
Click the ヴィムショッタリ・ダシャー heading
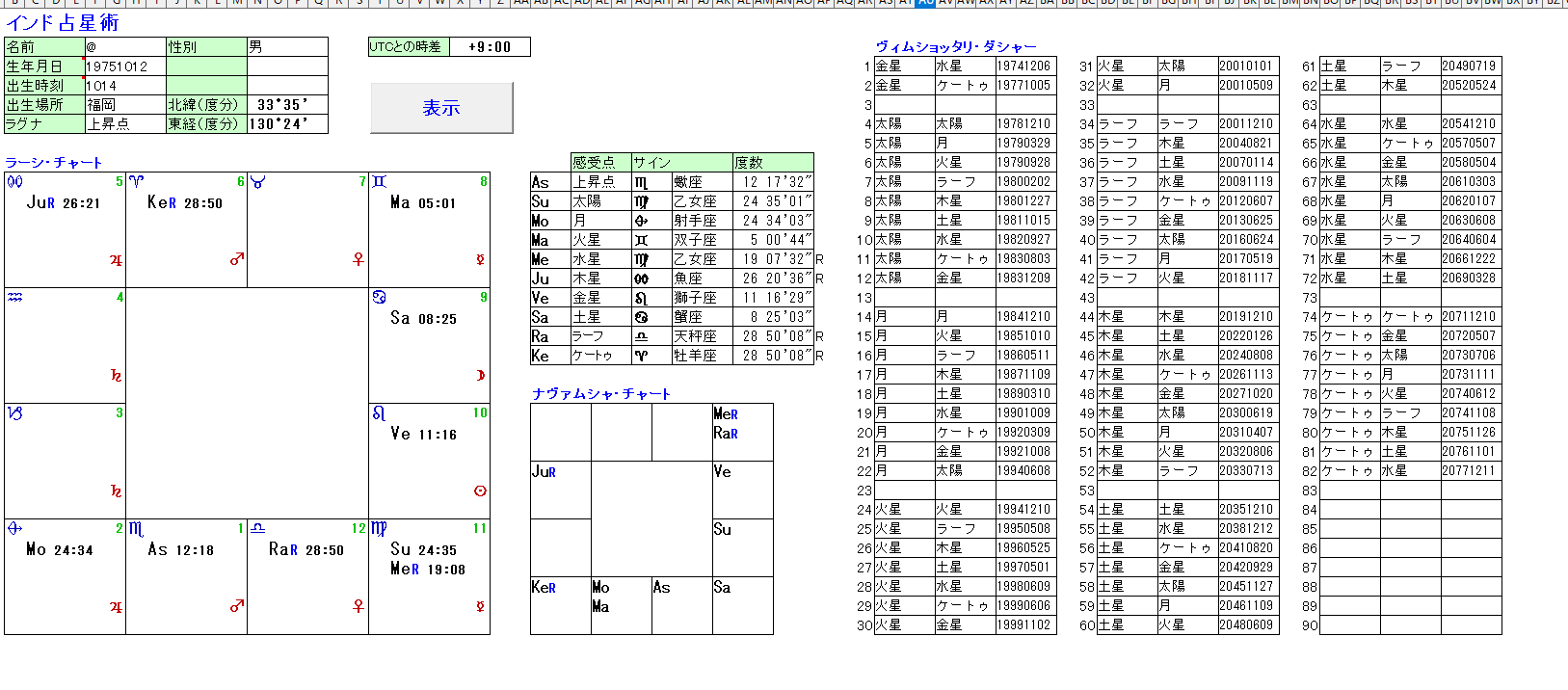click(956, 46)
